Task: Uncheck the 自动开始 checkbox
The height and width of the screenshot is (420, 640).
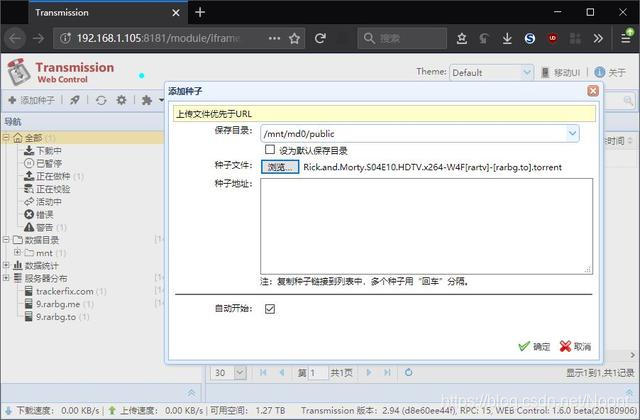Action: pyautogui.click(x=270, y=309)
